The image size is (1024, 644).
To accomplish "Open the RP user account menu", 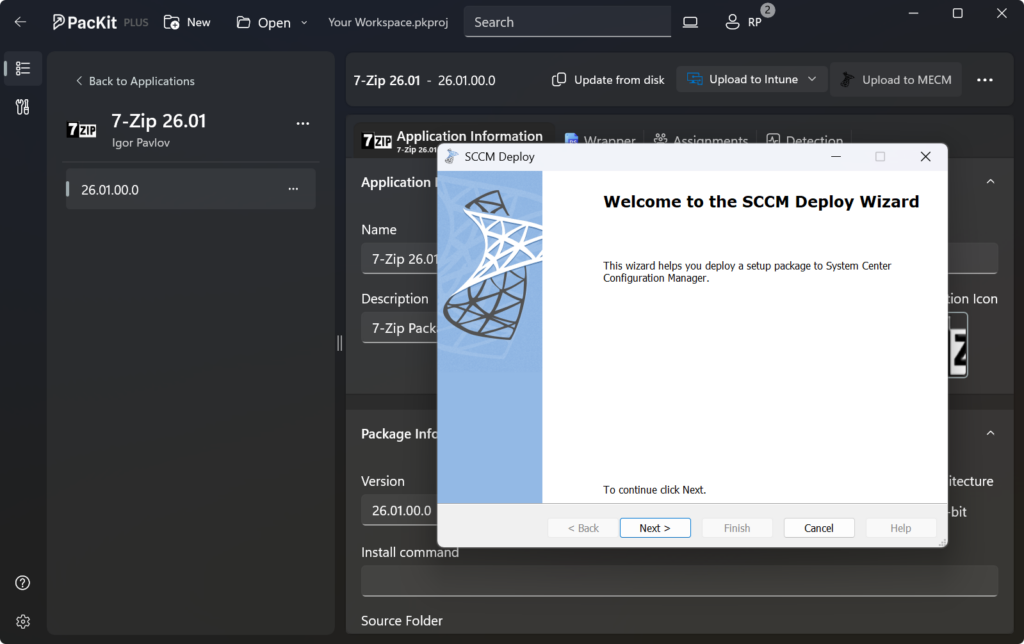I will click(x=744, y=22).
